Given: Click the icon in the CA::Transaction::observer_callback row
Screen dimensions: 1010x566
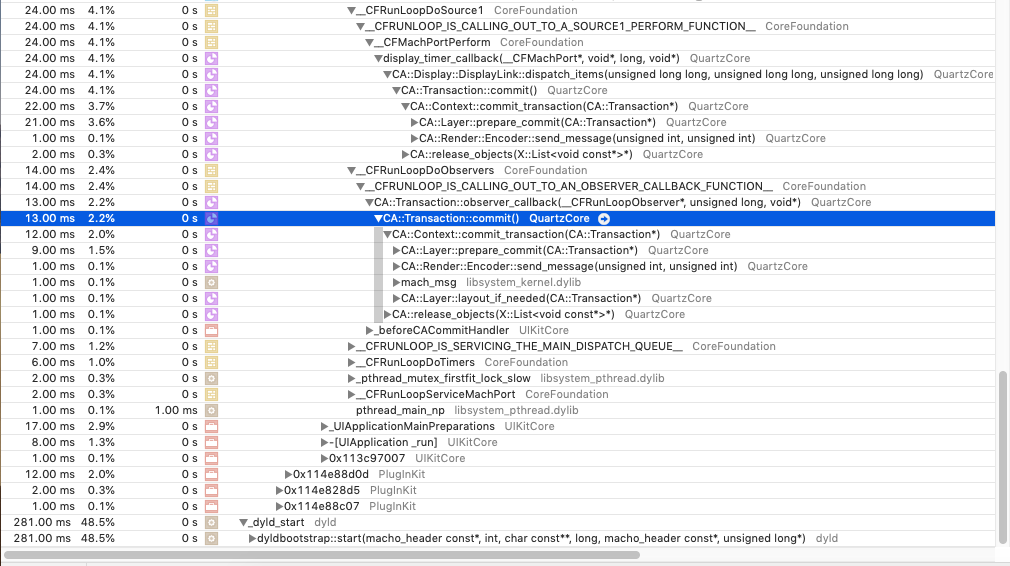Looking at the screenshot, I should [211, 203].
